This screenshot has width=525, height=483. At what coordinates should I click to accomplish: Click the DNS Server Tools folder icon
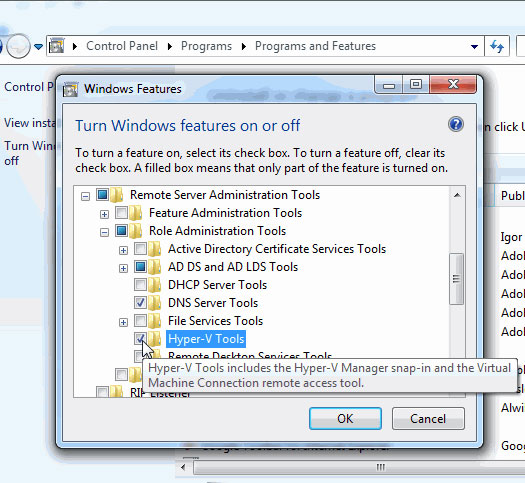(x=155, y=303)
